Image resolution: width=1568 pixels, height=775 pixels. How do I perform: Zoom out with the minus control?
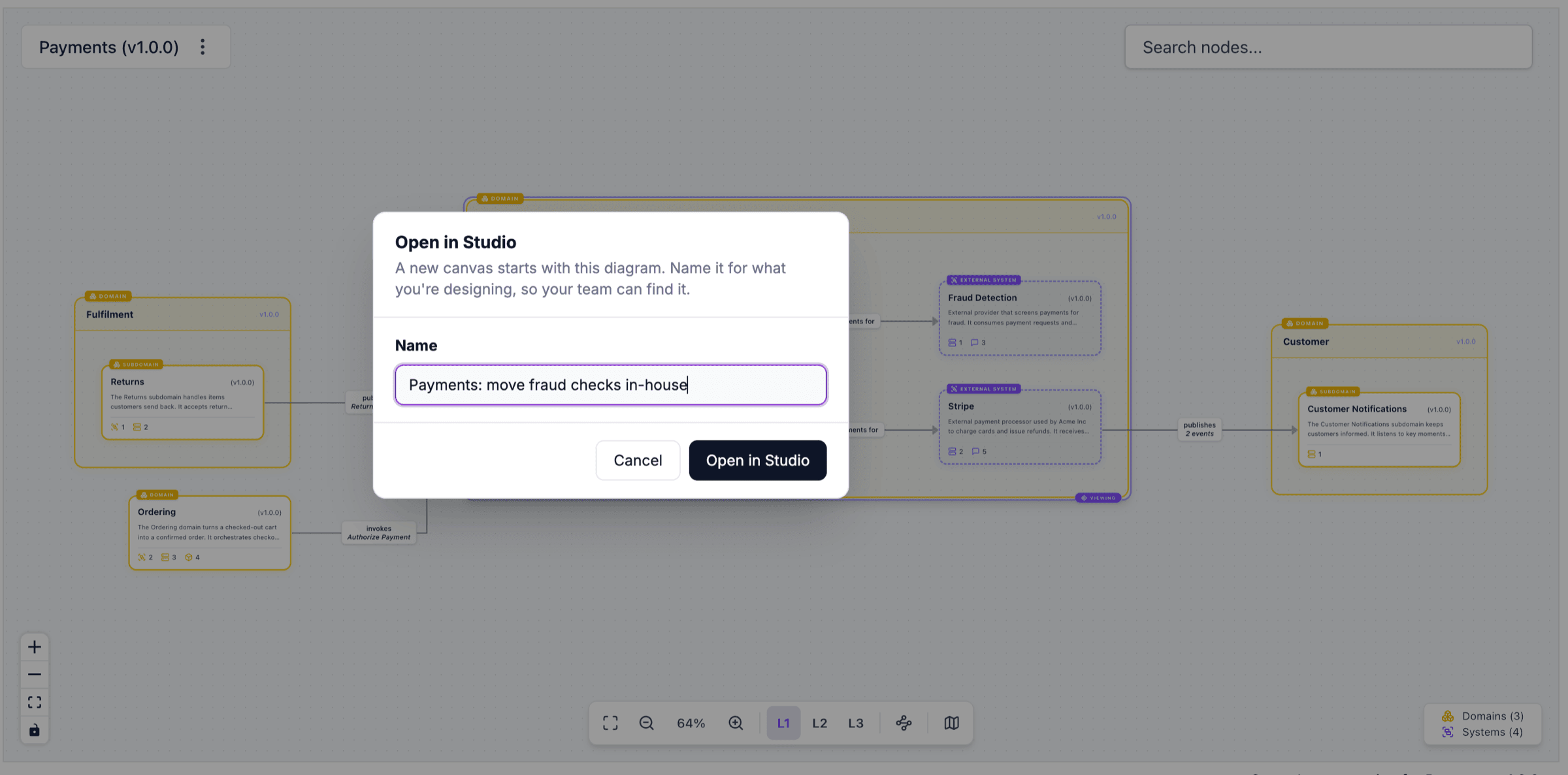pos(35,674)
